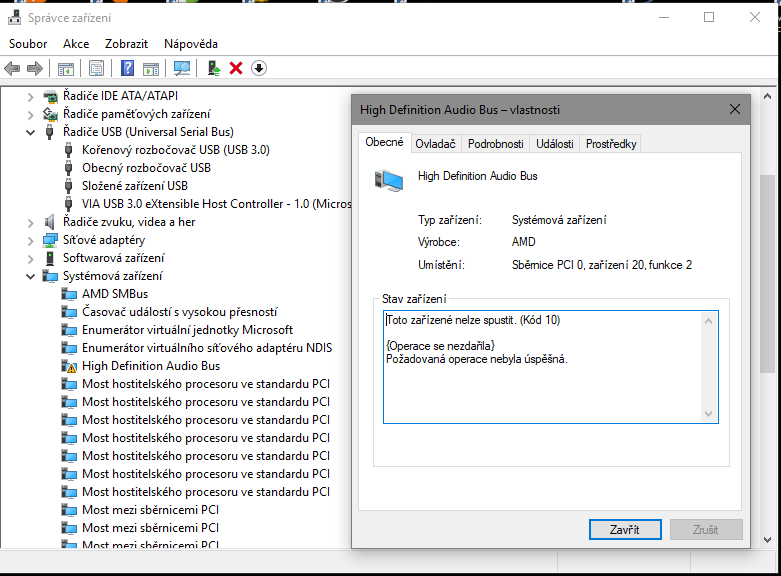Click the warning icon next to High Definition Audio Bus
Screen dimensions: 781x576
pyautogui.click(x=69, y=366)
